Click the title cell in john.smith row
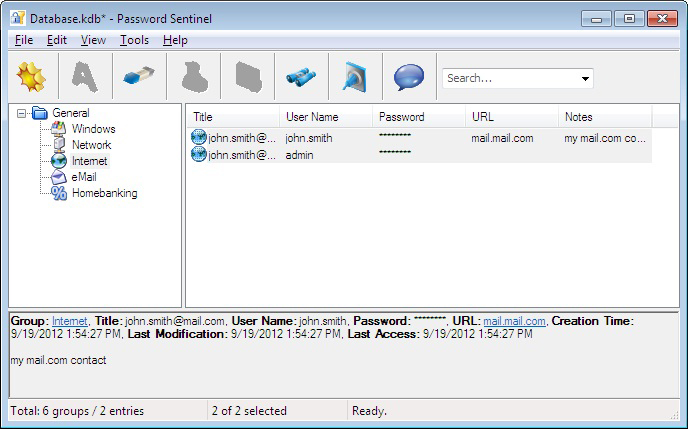Viewport: 688px width, 429px height. (x=242, y=138)
